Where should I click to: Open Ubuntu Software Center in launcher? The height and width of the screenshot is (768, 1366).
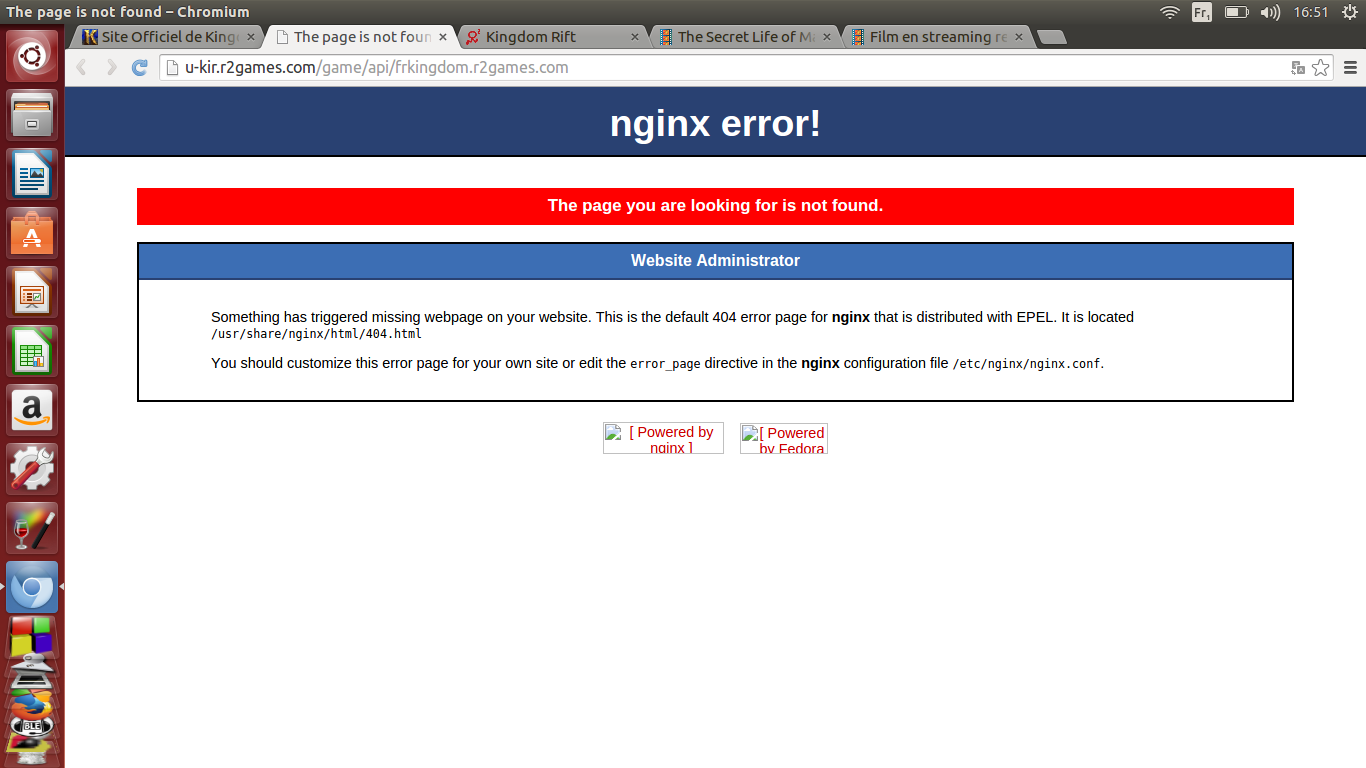point(33,233)
